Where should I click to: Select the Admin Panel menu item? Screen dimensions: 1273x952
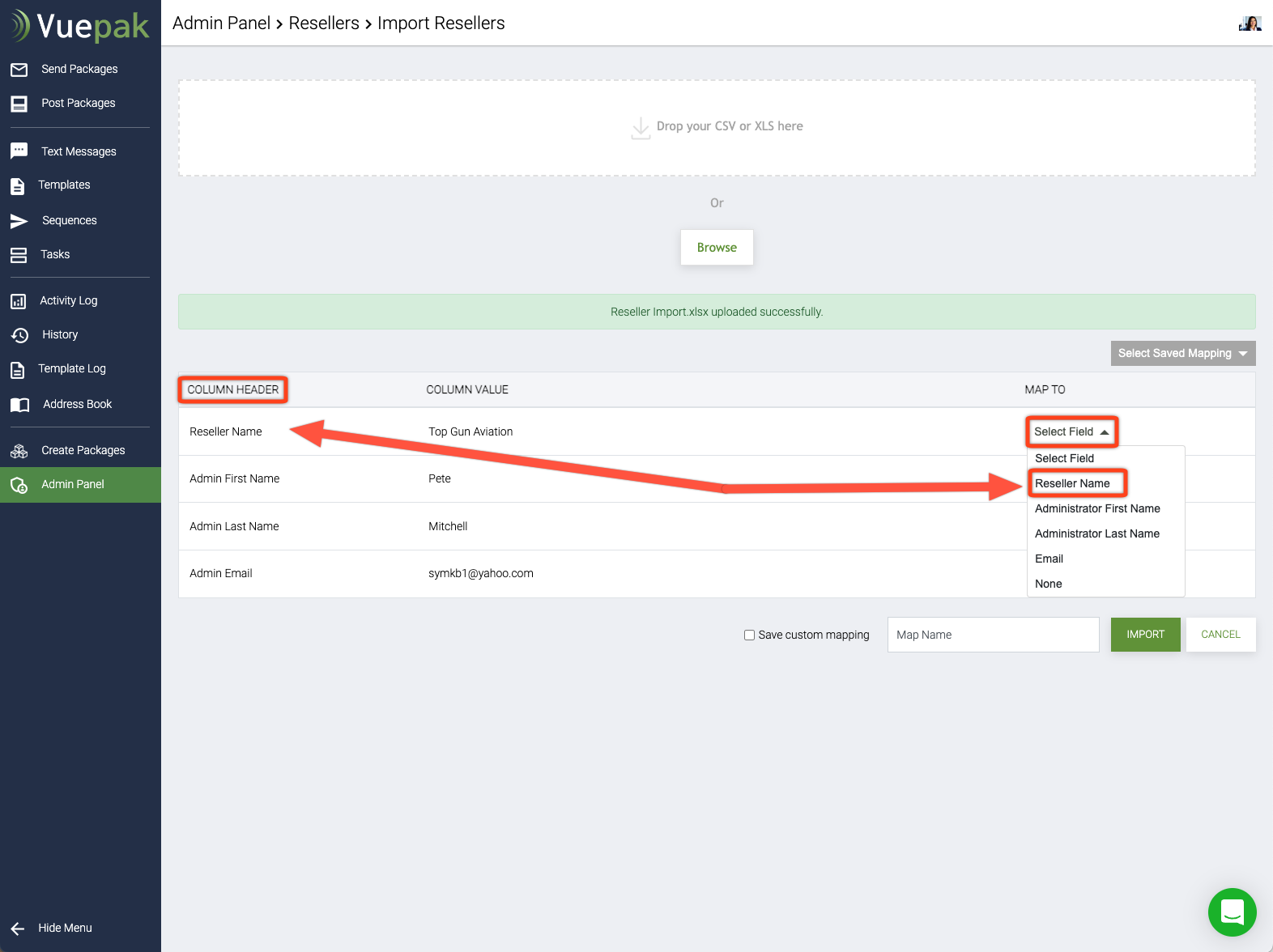(x=80, y=485)
